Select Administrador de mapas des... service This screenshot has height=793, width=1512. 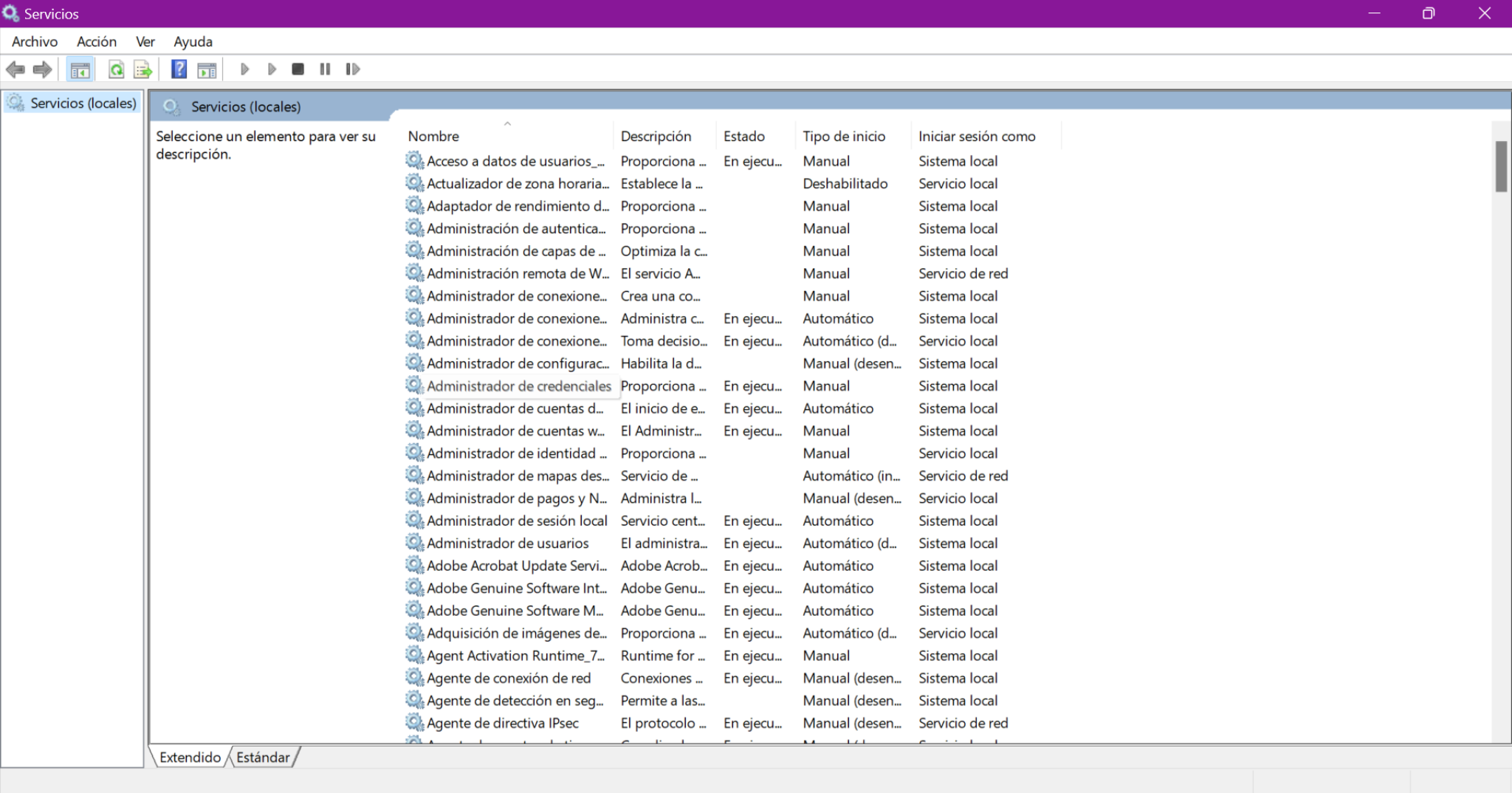pyautogui.click(x=518, y=476)
